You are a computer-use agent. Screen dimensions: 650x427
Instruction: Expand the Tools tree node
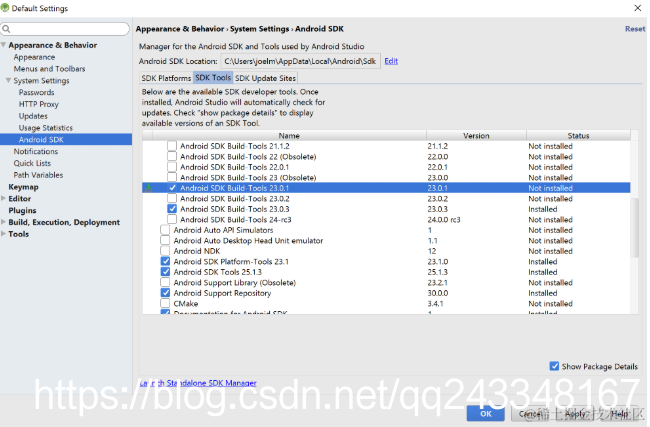coord(3,234)
